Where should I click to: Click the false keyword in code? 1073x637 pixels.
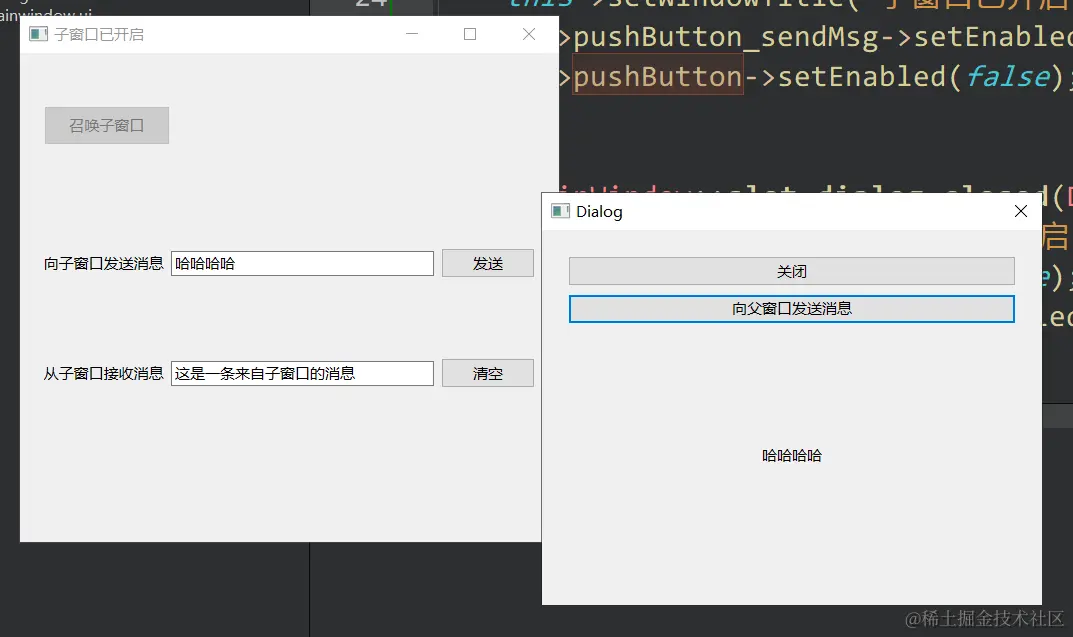[1008, 77]
